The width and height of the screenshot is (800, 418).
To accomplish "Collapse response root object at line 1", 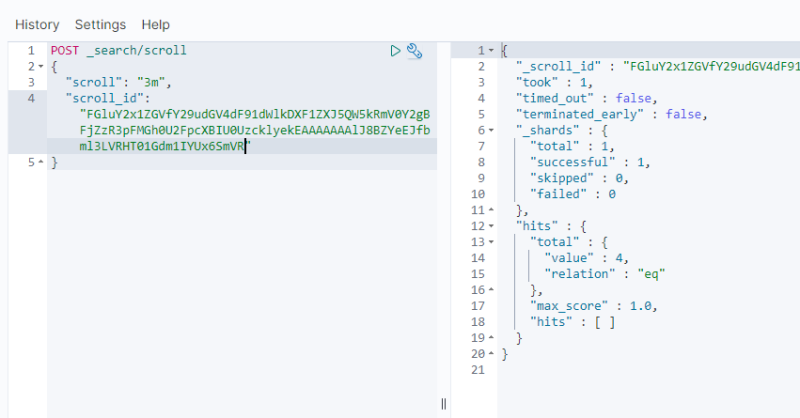I will (x=491, y=51).
